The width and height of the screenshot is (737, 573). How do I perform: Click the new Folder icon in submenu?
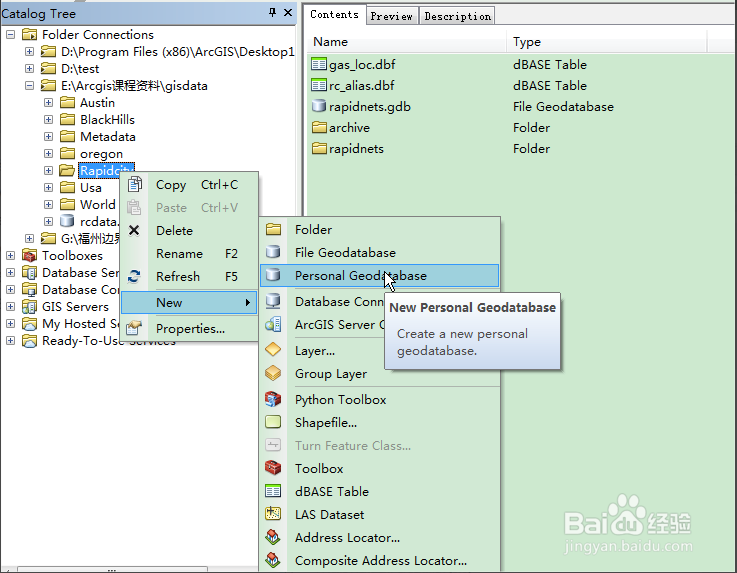[x=273, y=229]
